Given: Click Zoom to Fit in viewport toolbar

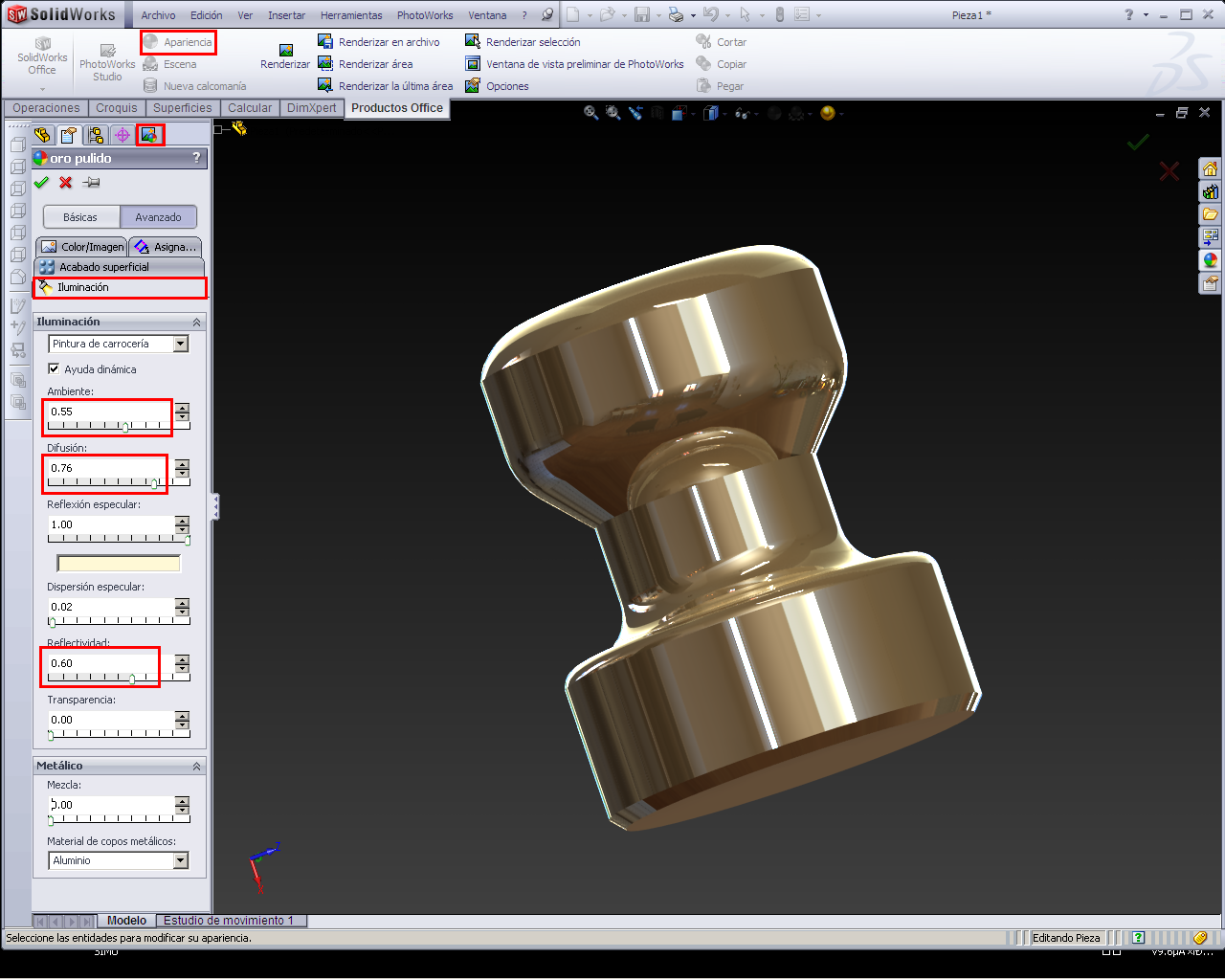Looking at the screenshot, I should click(591, 113).
